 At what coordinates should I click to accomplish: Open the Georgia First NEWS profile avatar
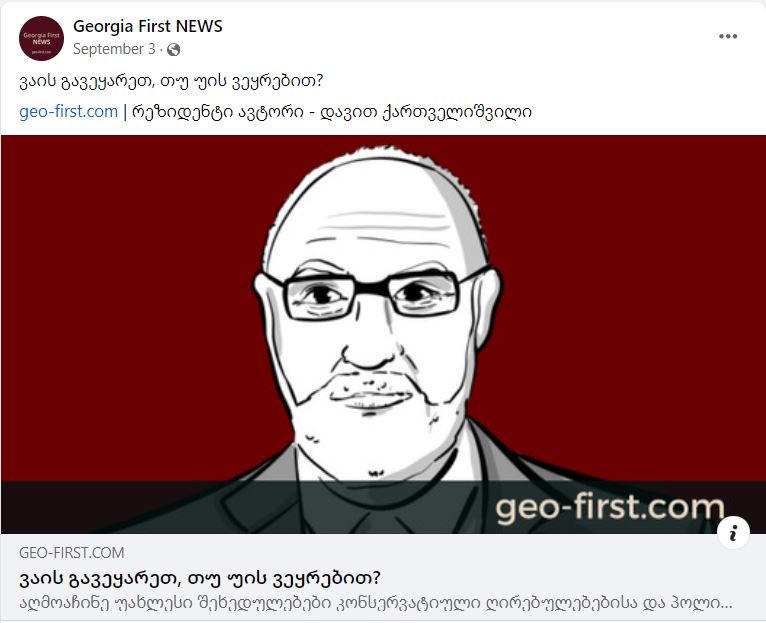pyautogui.click(x=42, y=38)
